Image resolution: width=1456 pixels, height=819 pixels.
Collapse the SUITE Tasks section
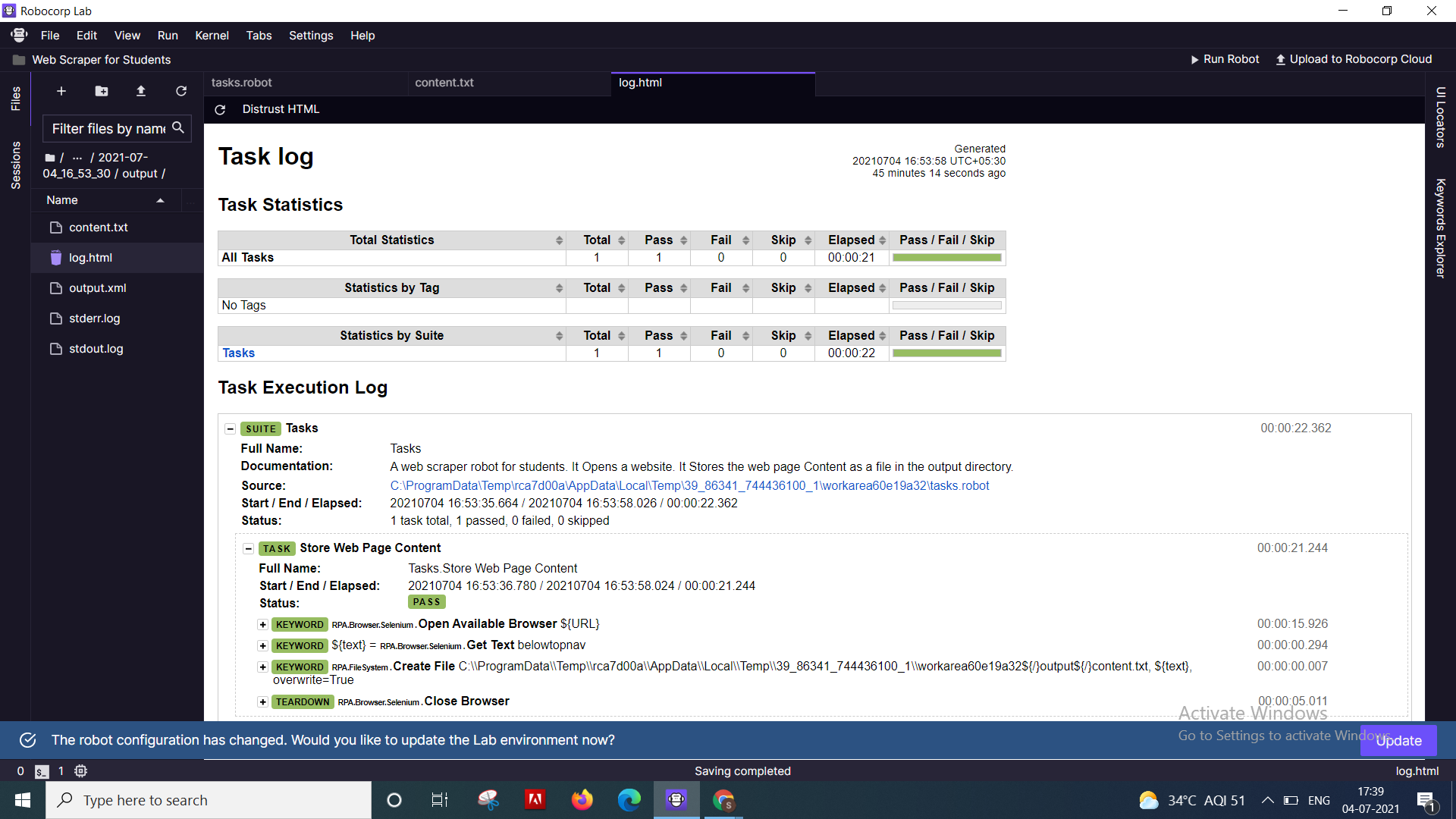[x=230, y=428]
